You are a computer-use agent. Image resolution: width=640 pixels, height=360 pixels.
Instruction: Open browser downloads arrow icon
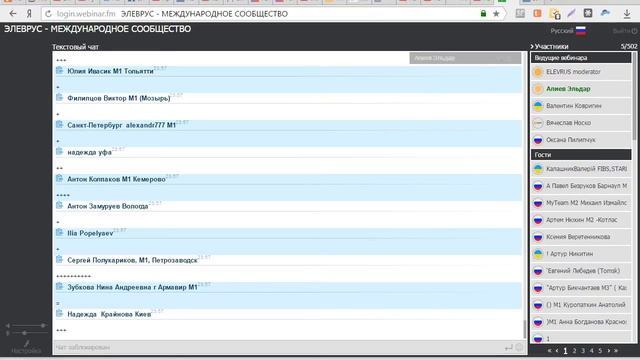627,13
